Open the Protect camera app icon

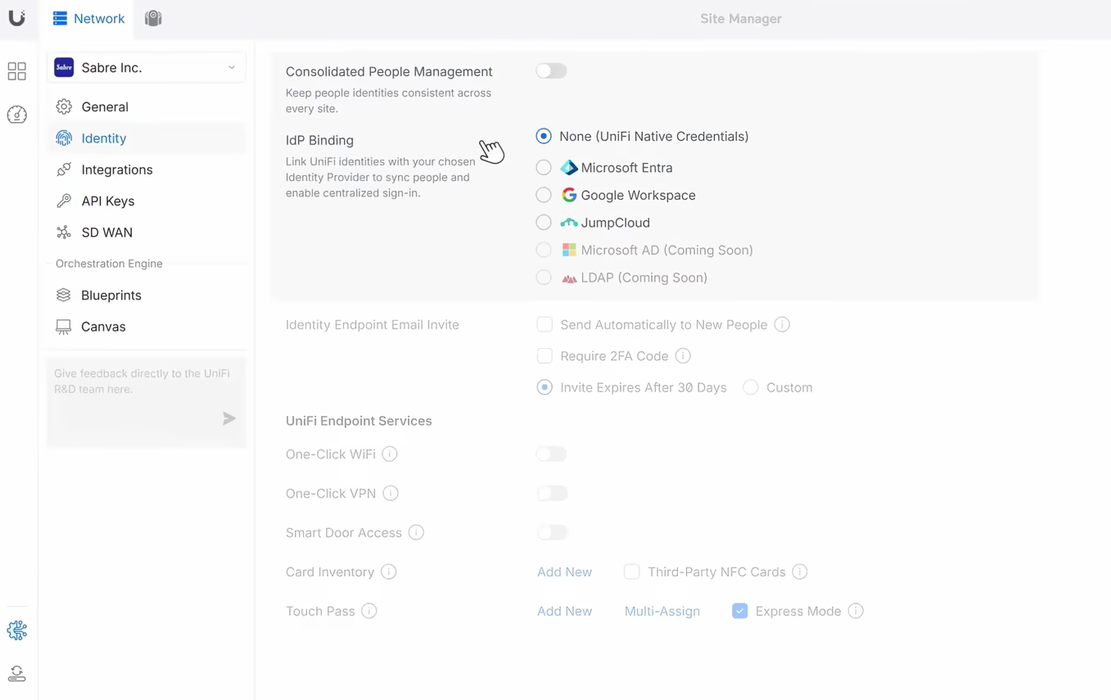click(x=153, y=18)
